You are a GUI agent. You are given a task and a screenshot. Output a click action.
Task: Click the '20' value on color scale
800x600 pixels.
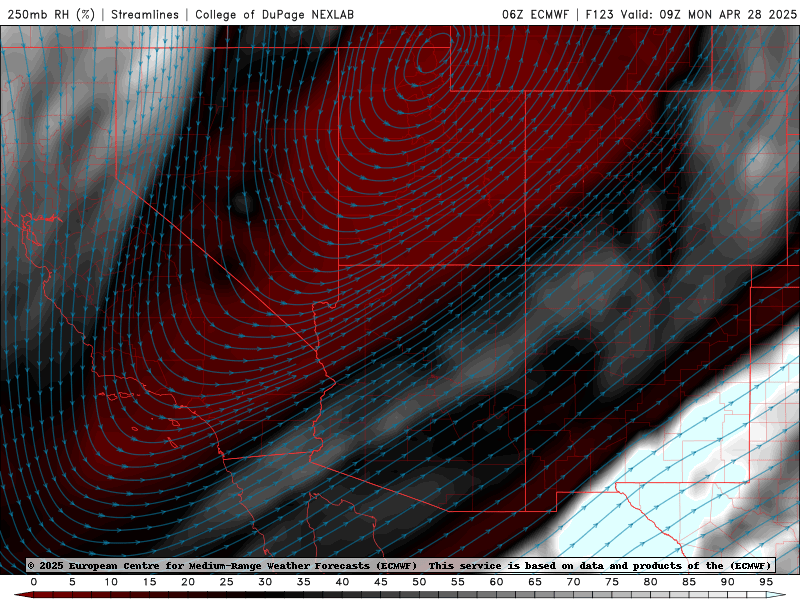188,582
